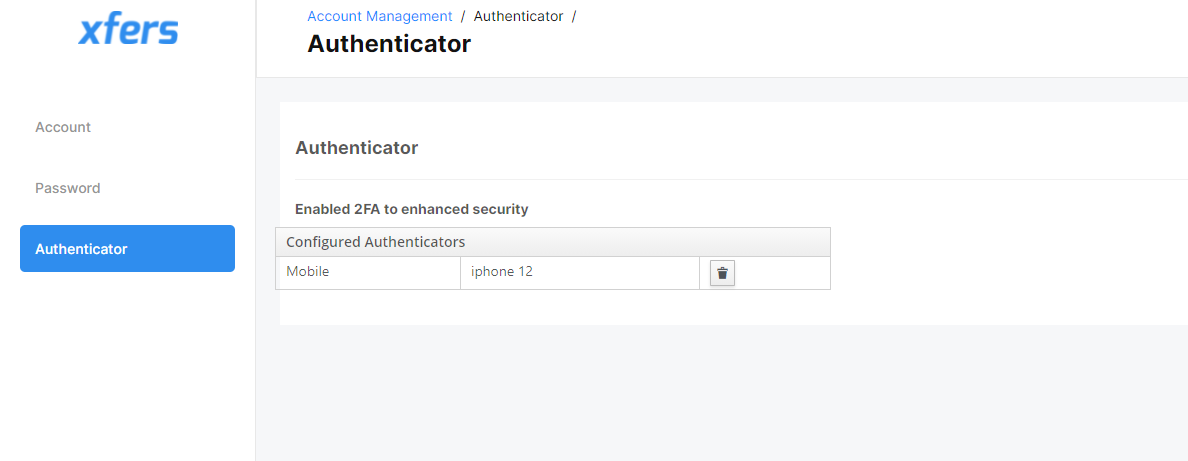Click the Authenticator breadcrumb item

point(518,16)
